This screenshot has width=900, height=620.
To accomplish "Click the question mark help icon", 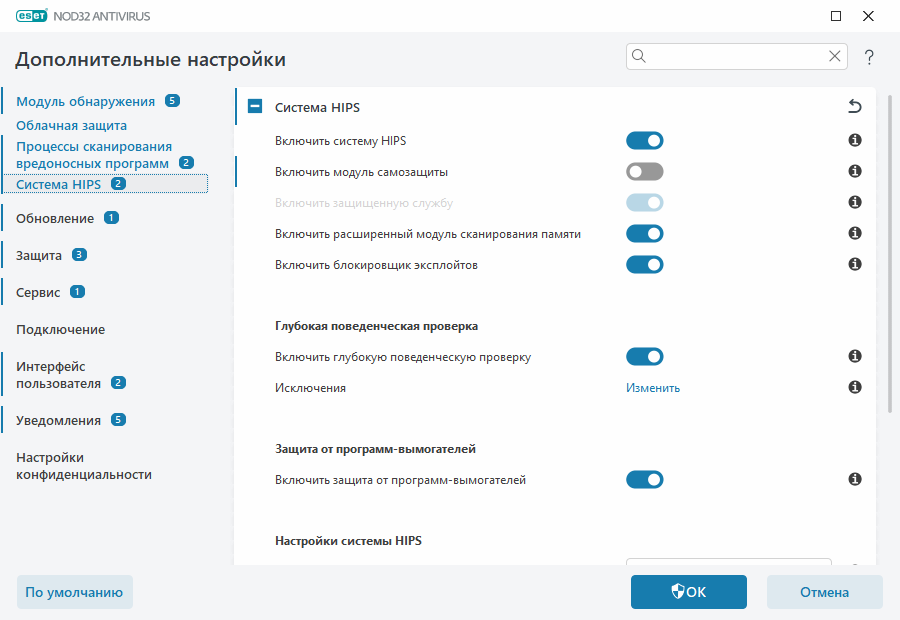I will [870, 57].
